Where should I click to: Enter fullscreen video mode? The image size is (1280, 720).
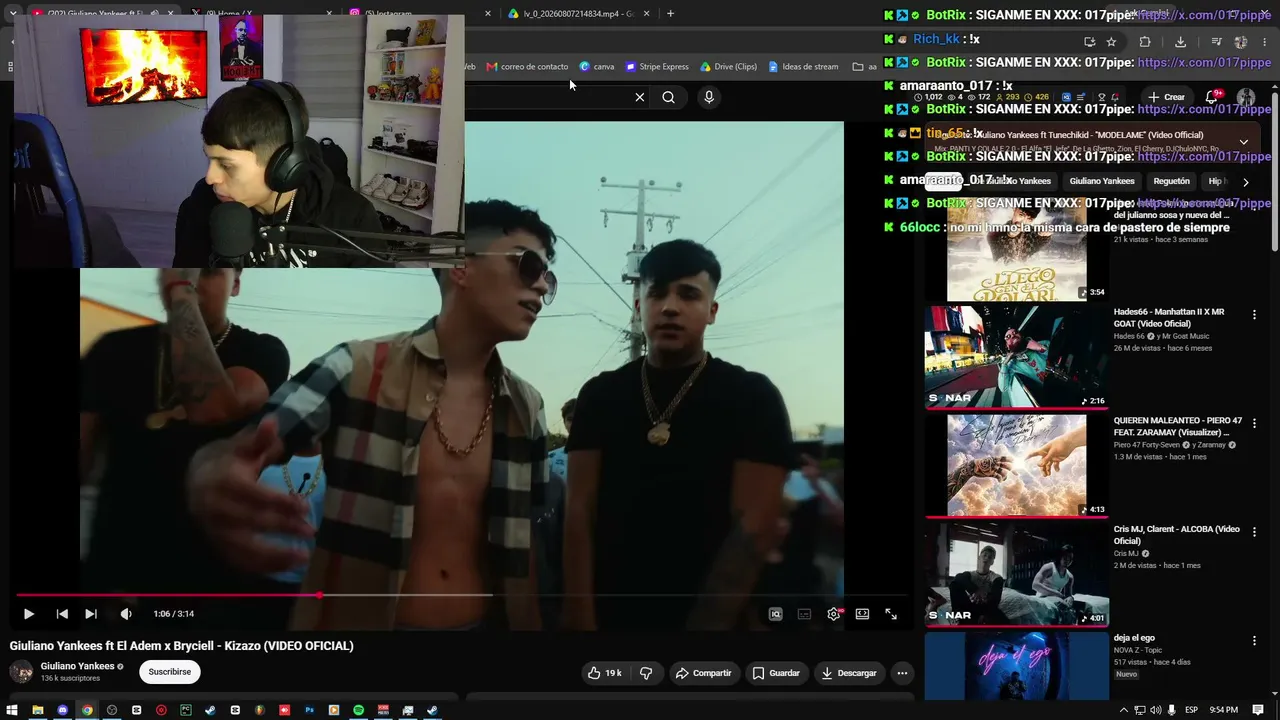click(x=891, y=614)
